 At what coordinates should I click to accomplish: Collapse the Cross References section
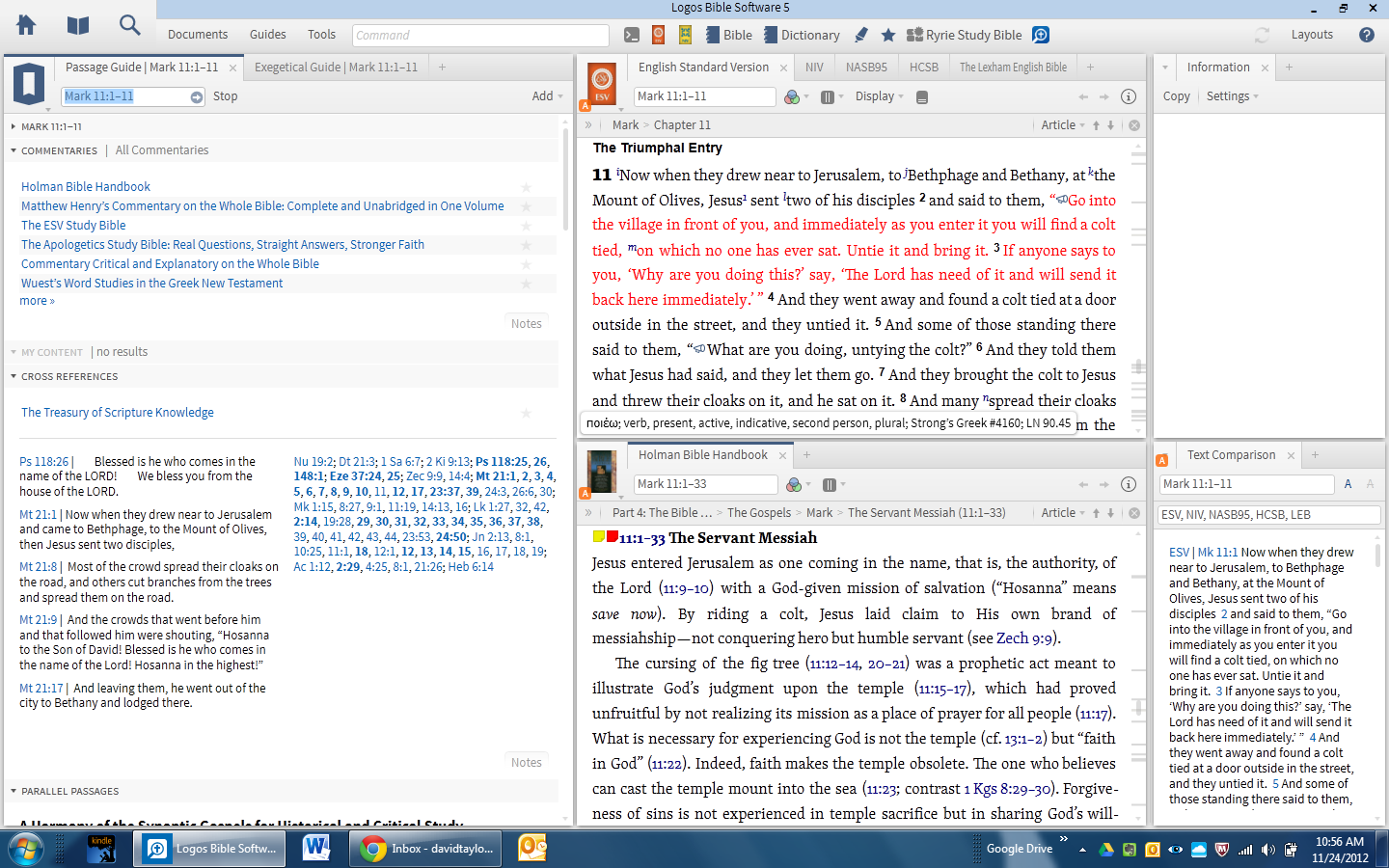tap(14, 377)
